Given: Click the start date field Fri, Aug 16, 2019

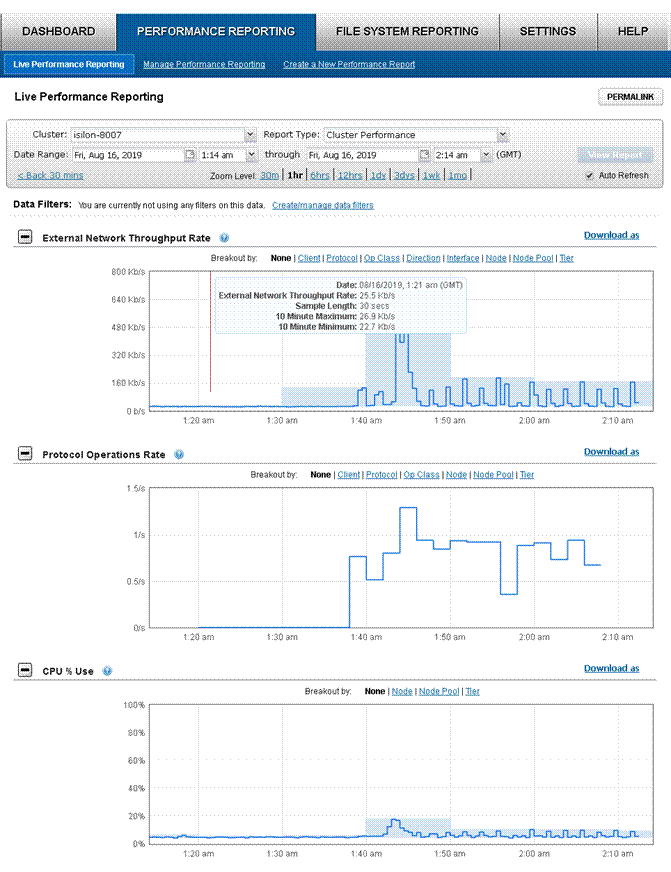Looking at the screenshot, I should tap(128, 155).
